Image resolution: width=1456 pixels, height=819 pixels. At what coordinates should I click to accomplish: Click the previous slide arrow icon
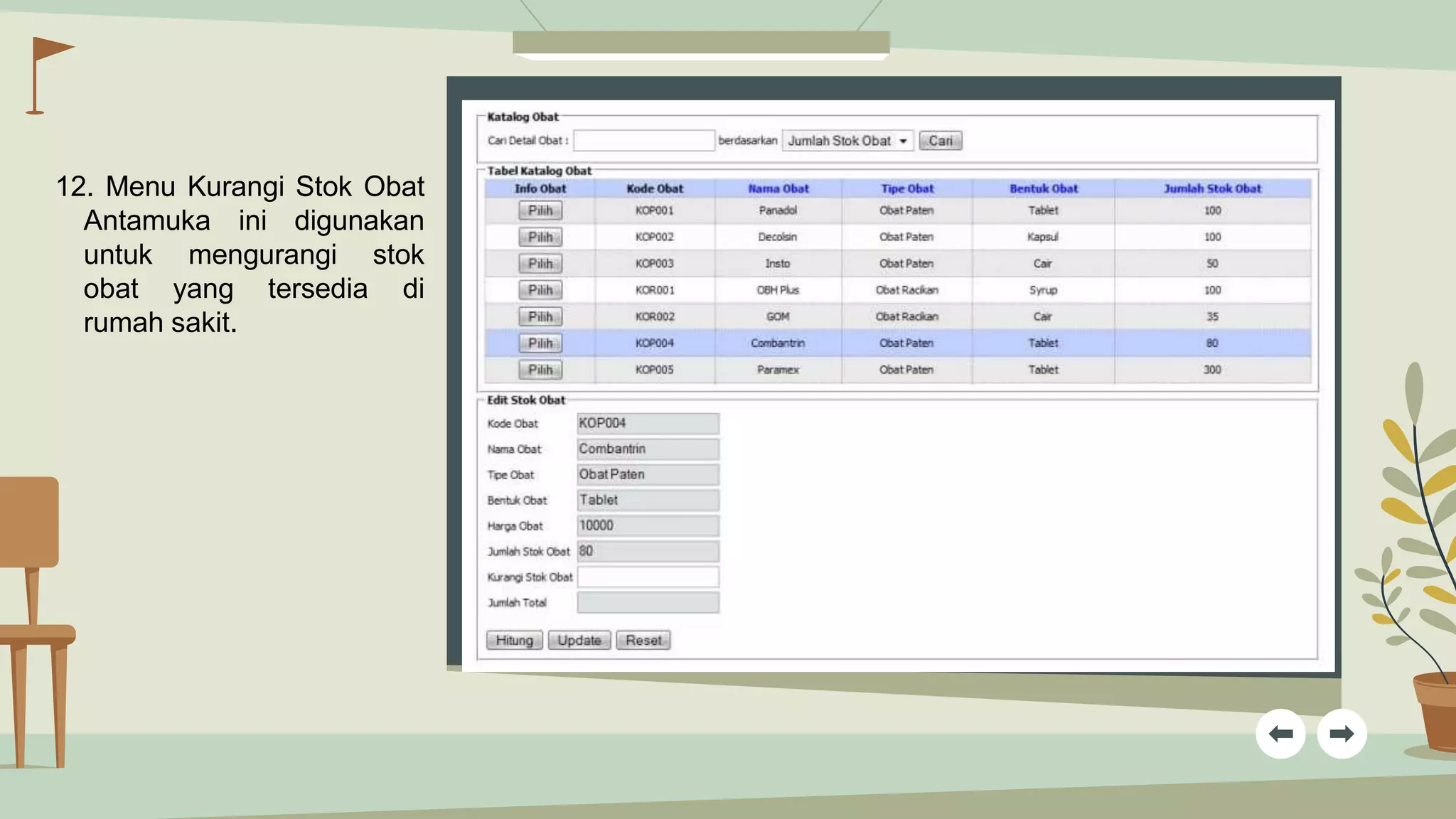coord(1280,734)
